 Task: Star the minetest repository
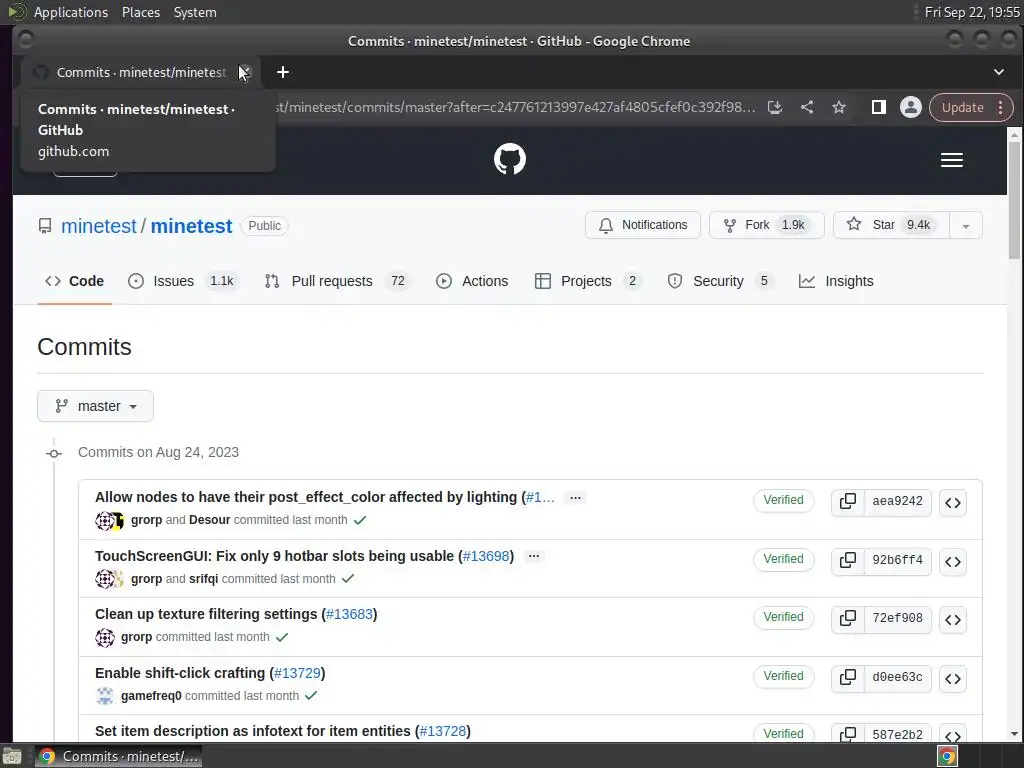point(891,225)
